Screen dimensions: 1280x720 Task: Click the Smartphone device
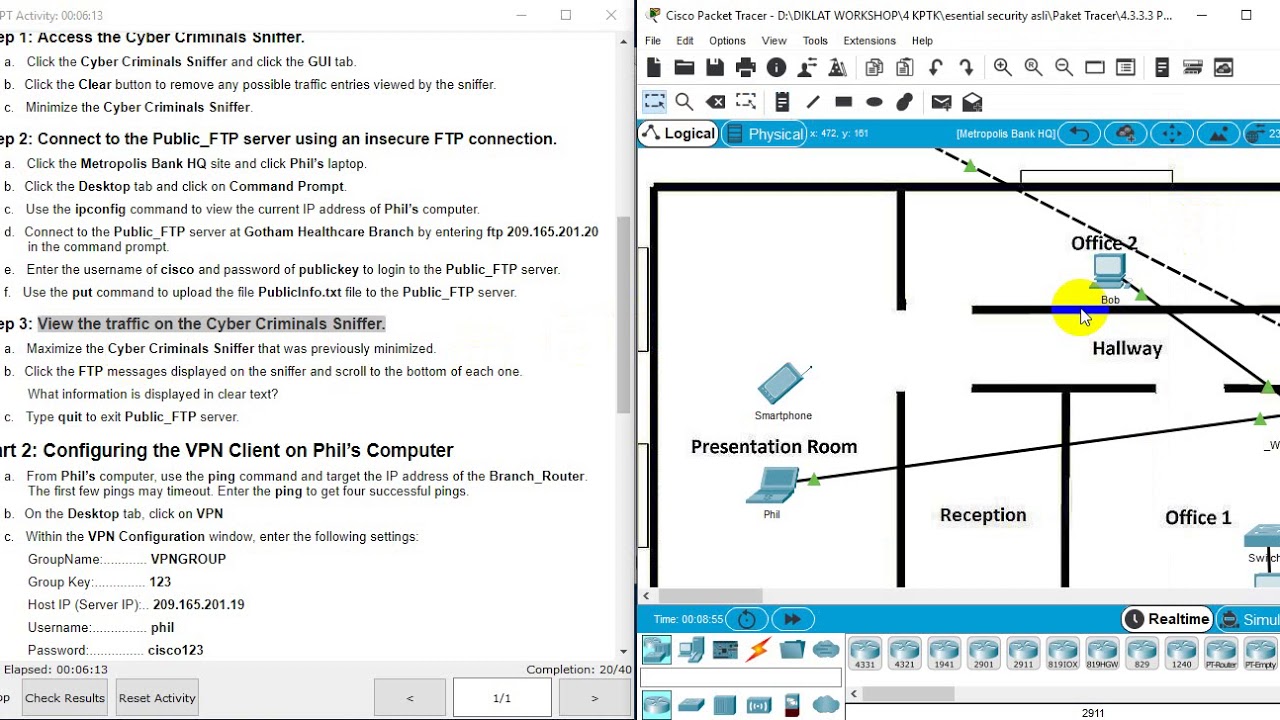point(783,383)
